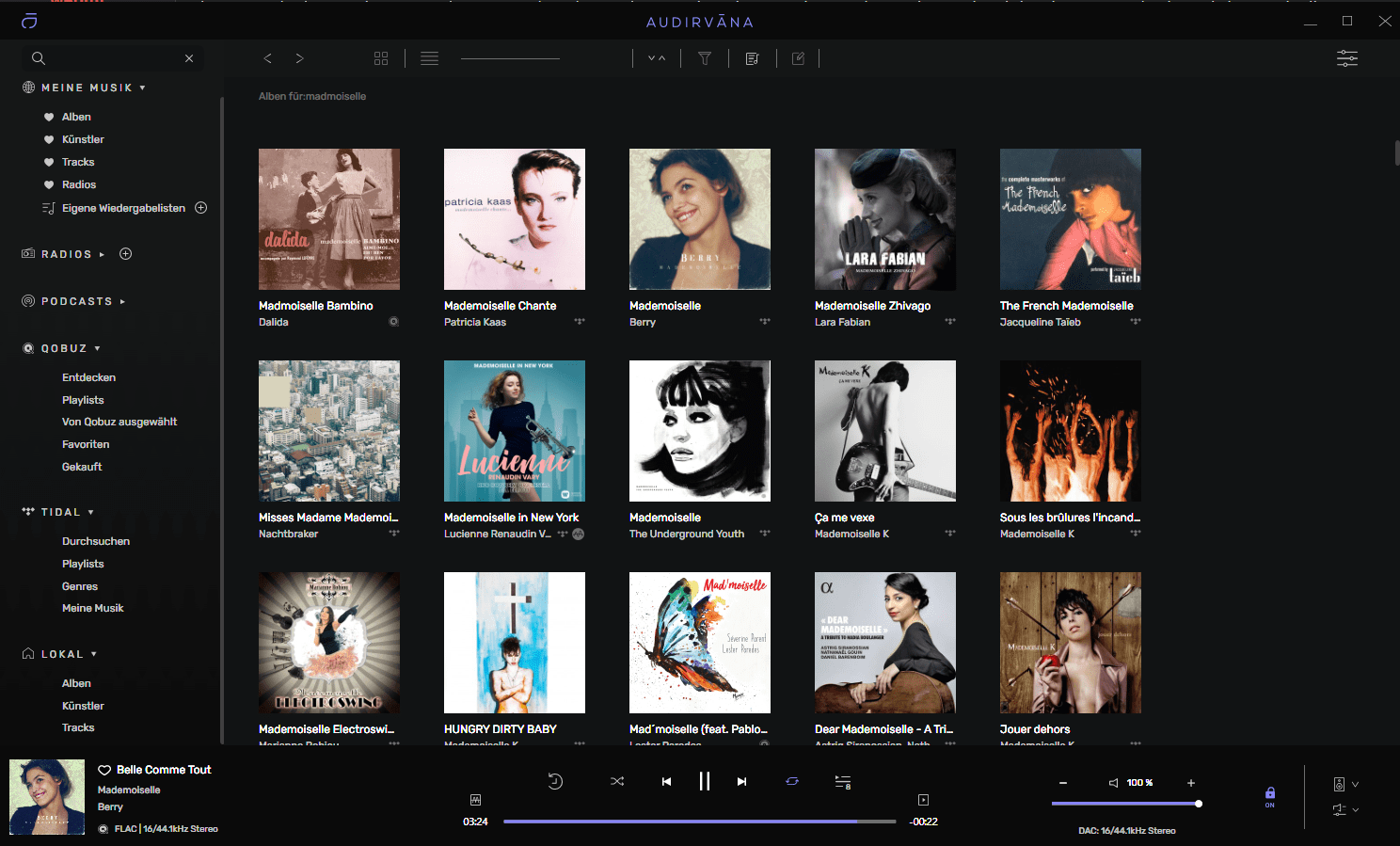This screenshot has width=1400, height=846.
Task: Click the search magnifier icon
Action: point(39,58)
